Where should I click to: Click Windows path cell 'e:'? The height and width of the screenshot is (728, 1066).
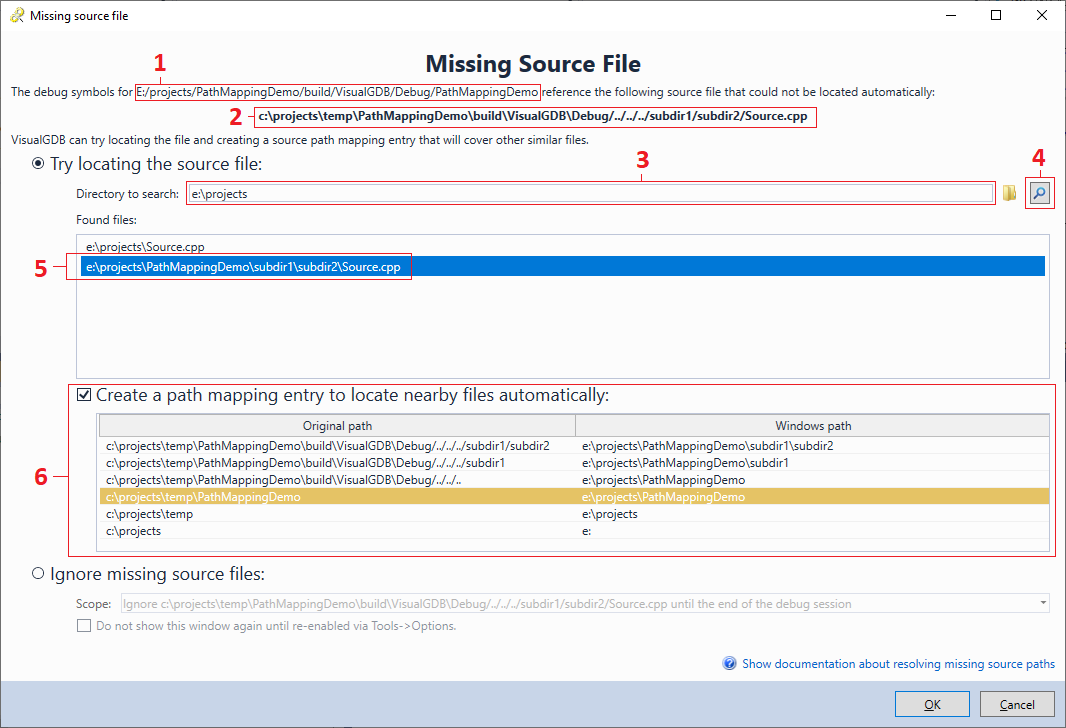pyautogui.click(x=587, y=531)
